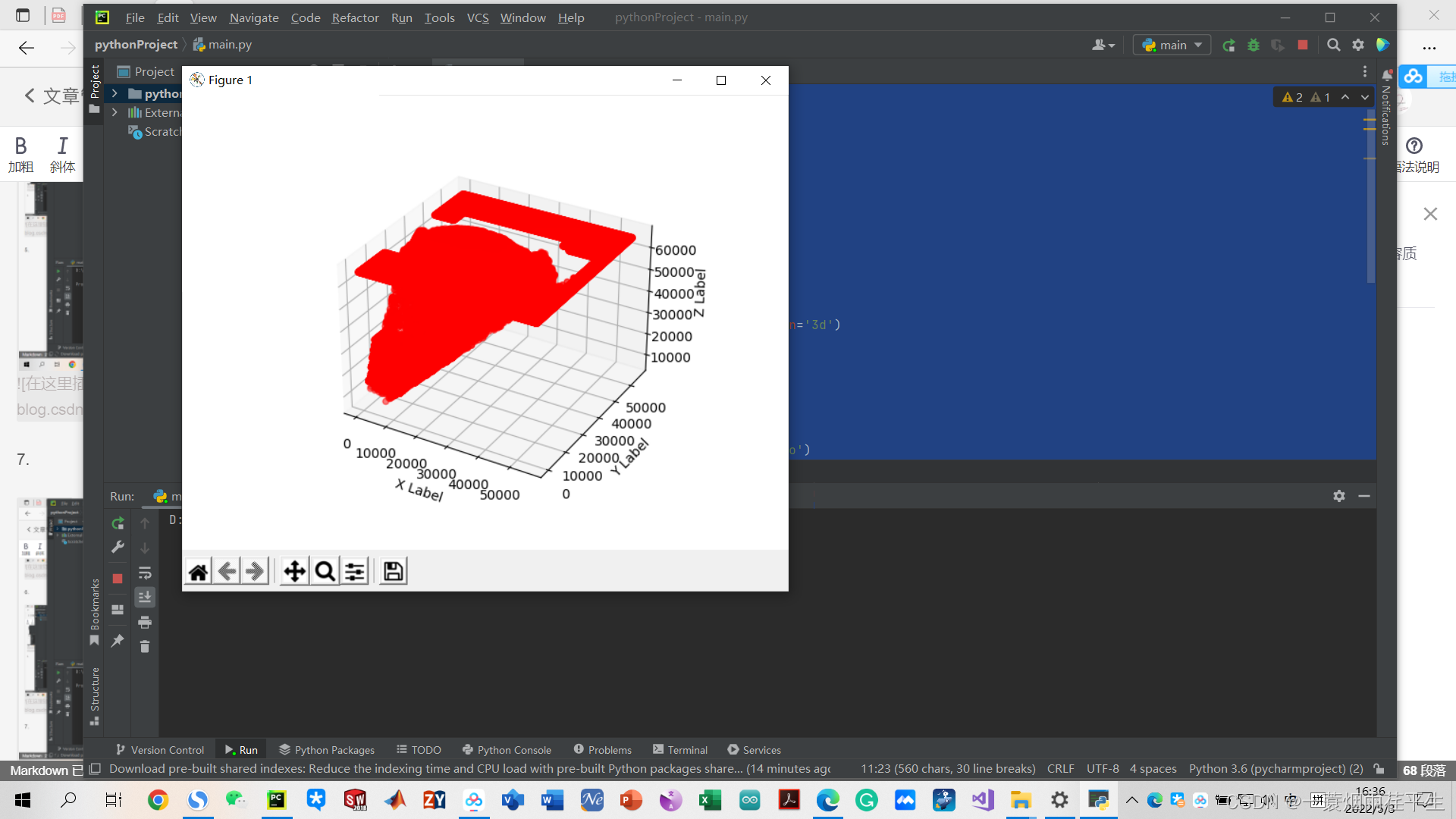
Task: Open the File menu
Action: click(x=135, y=17)
